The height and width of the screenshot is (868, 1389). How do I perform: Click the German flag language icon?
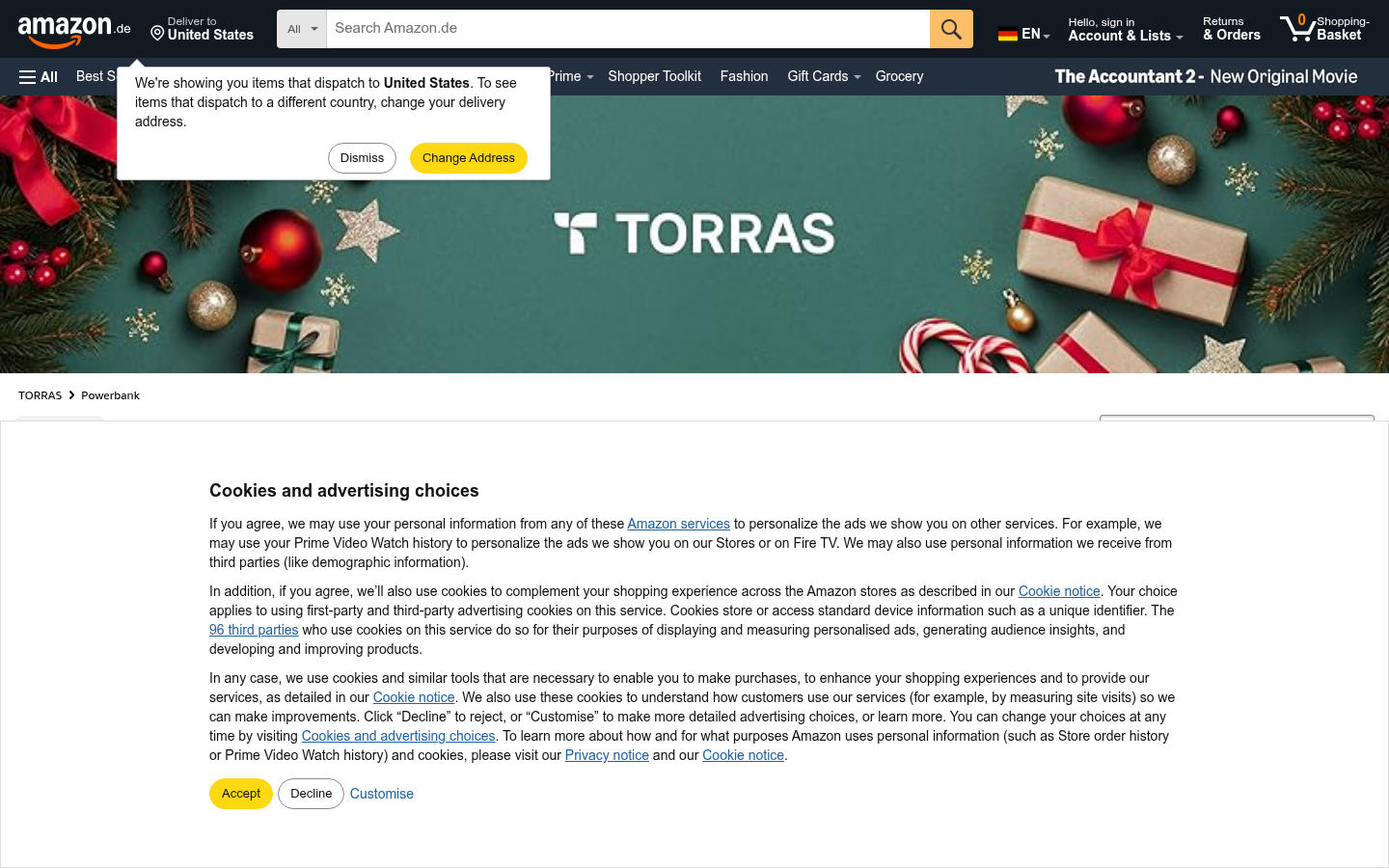click(1008, 34)
